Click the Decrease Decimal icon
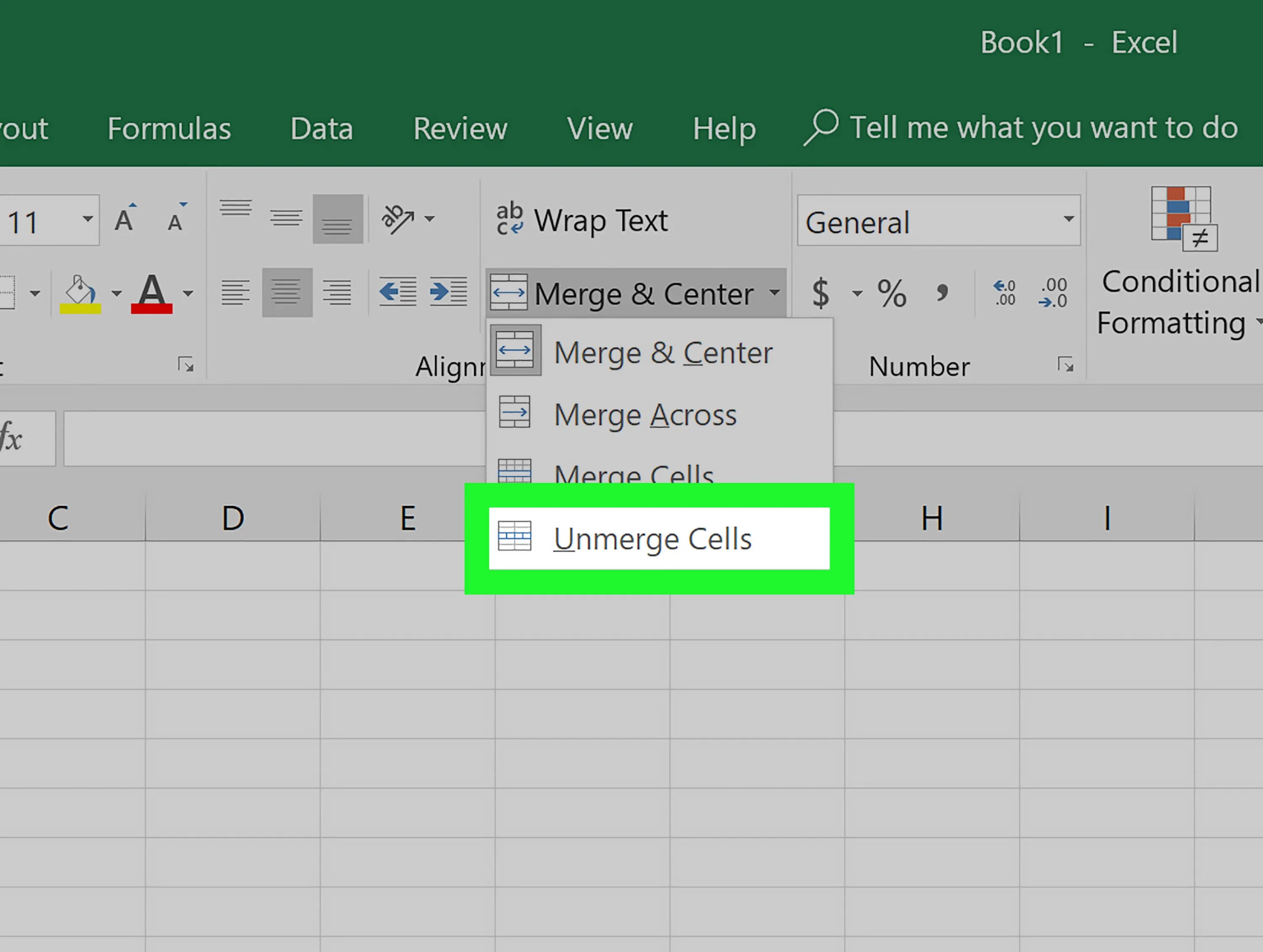The height and width of the screenshot is (952, 1263). pos(1053,293)
